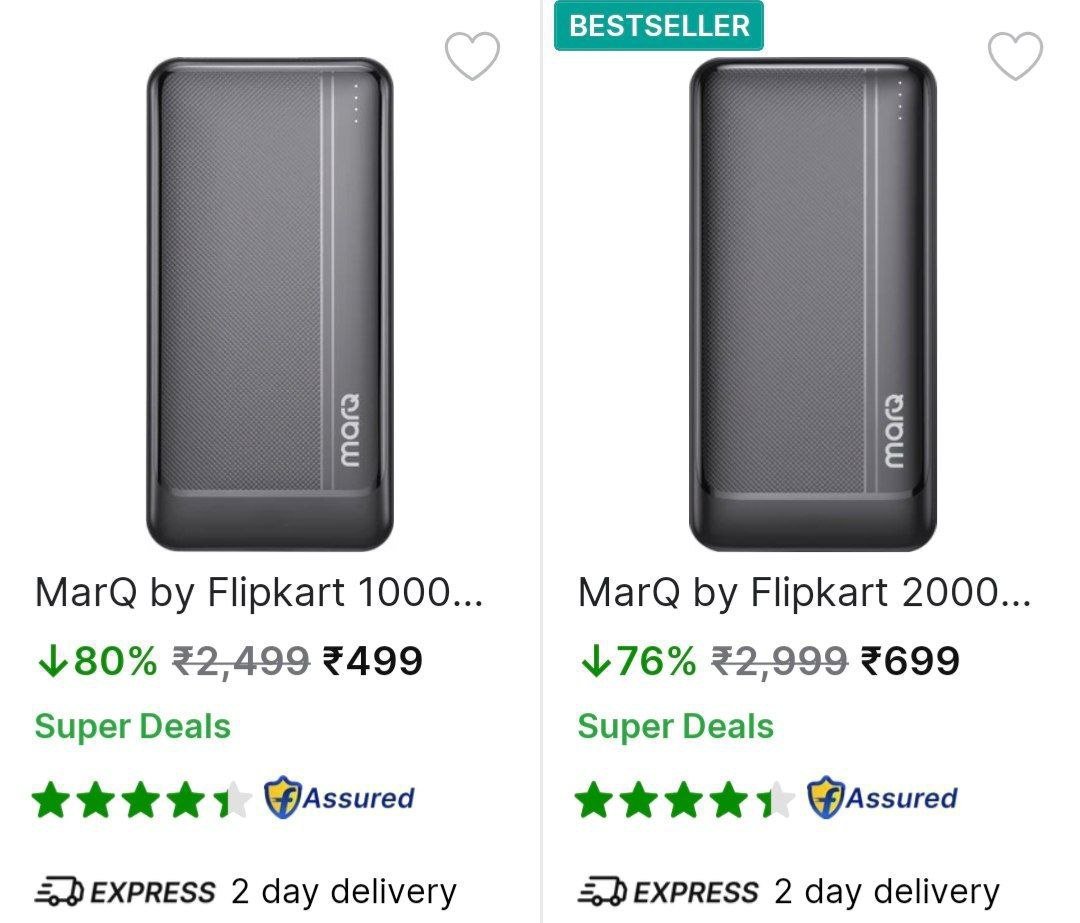Tap Flipkart Assured badge on left product
The height and width of the screenshot is (923, 1080).
coord(339,798)
